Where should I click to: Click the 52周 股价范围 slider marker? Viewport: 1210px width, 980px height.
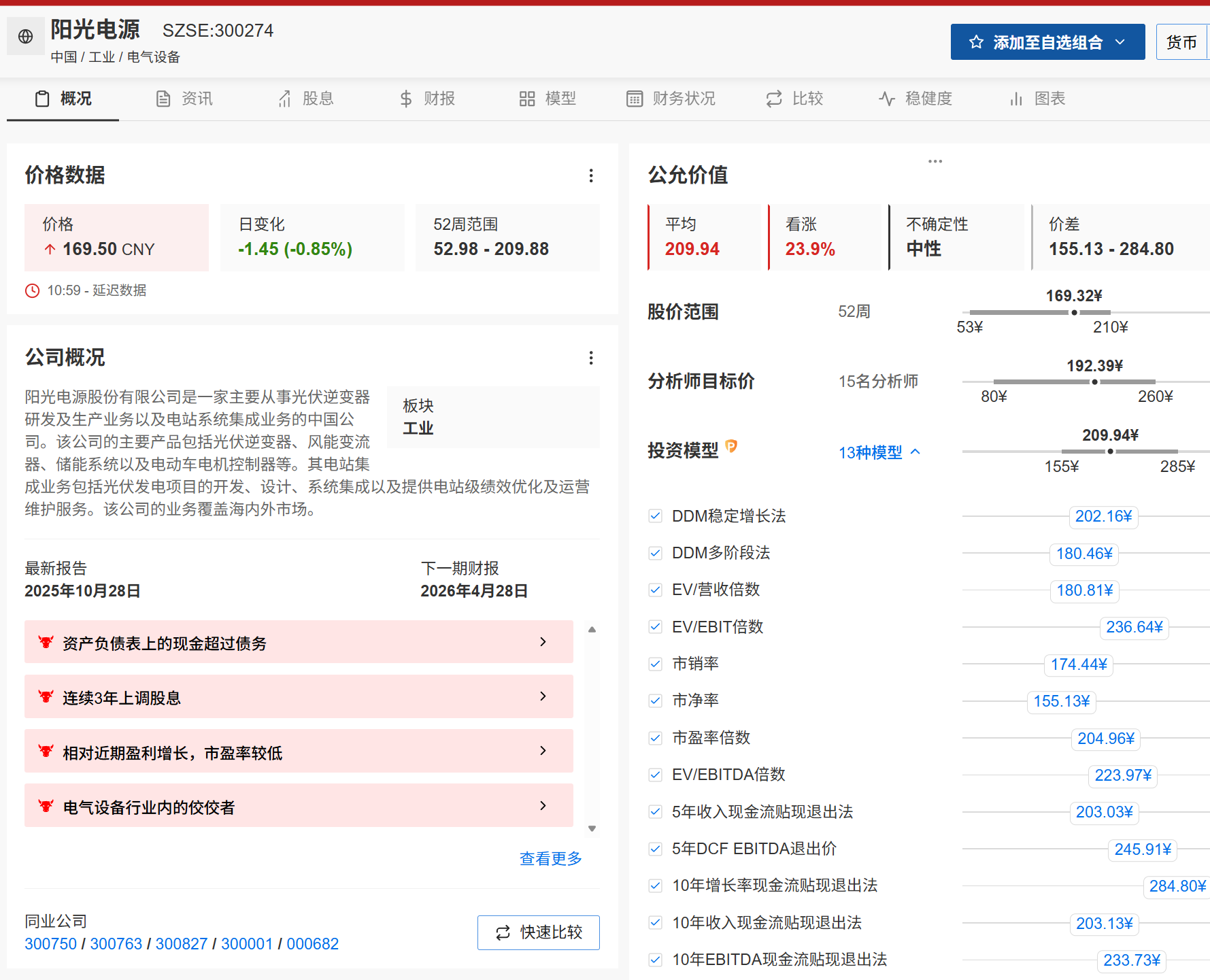1074,313
